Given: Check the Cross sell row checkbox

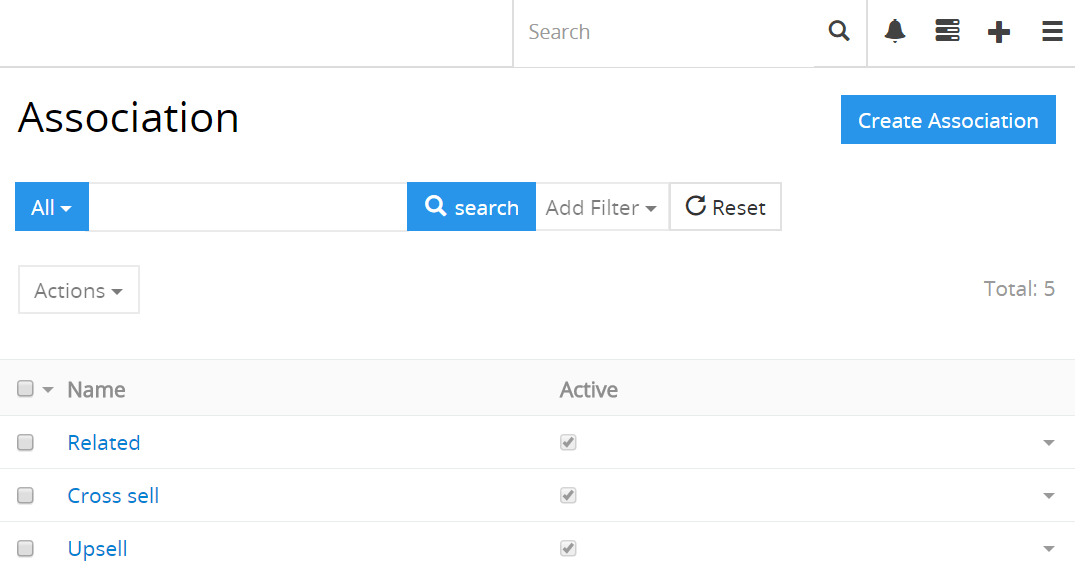Looking at the screenshot, I should [x=26, y=495].
